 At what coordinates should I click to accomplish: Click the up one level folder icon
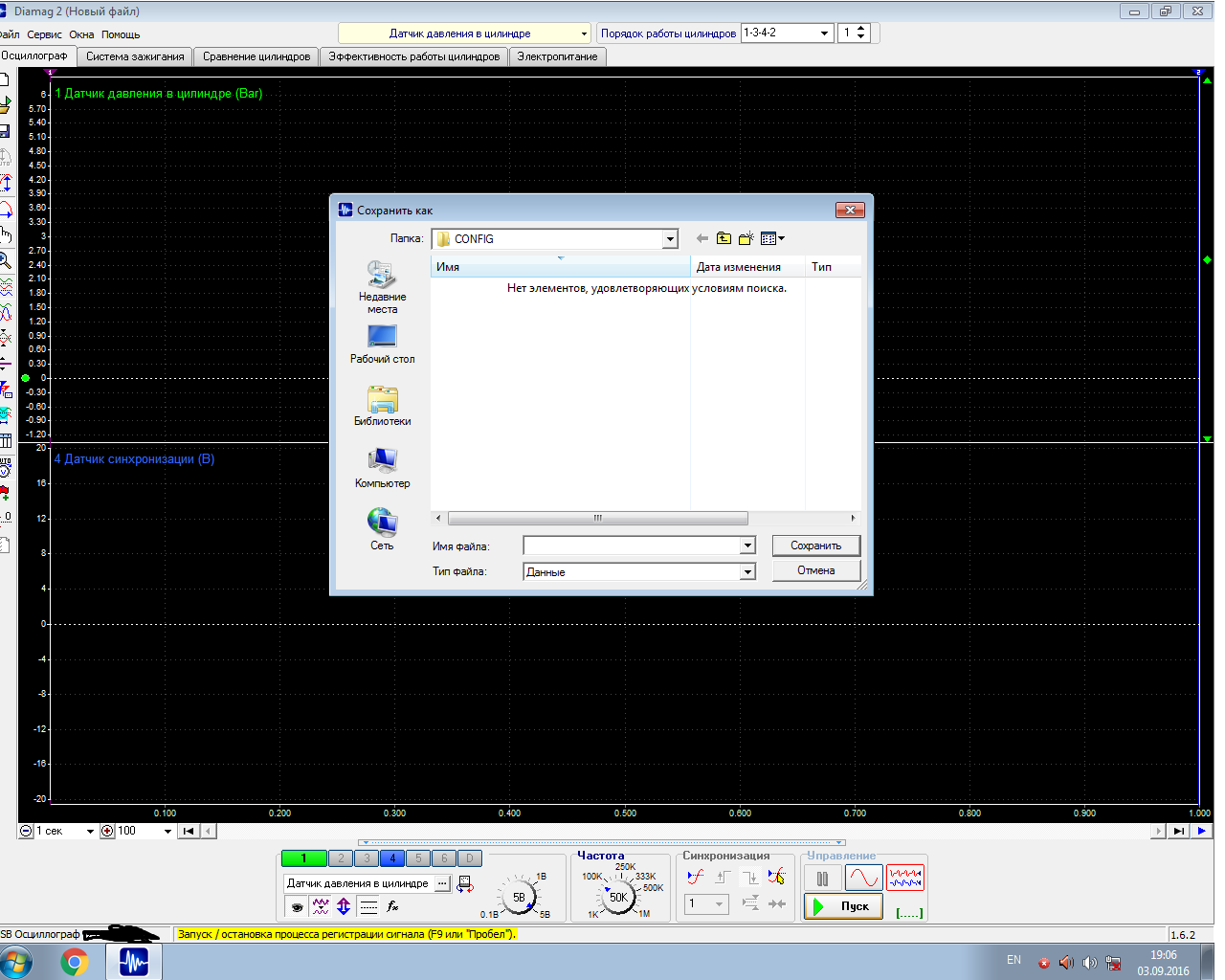(x=724, y=238)
